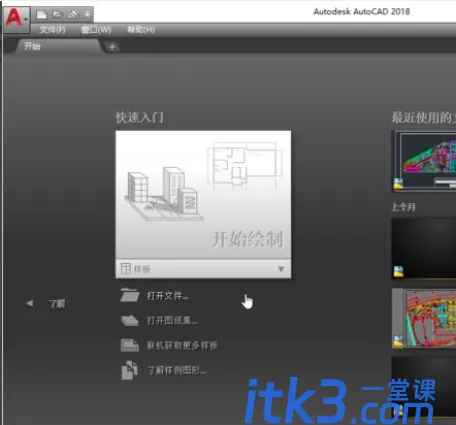Go to the 了解 page

[x=57, y=304]
